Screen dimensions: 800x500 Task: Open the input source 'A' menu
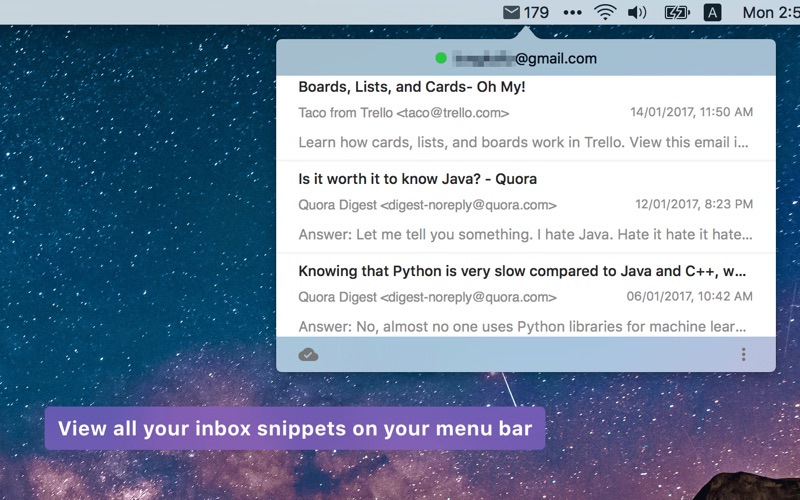712,12
